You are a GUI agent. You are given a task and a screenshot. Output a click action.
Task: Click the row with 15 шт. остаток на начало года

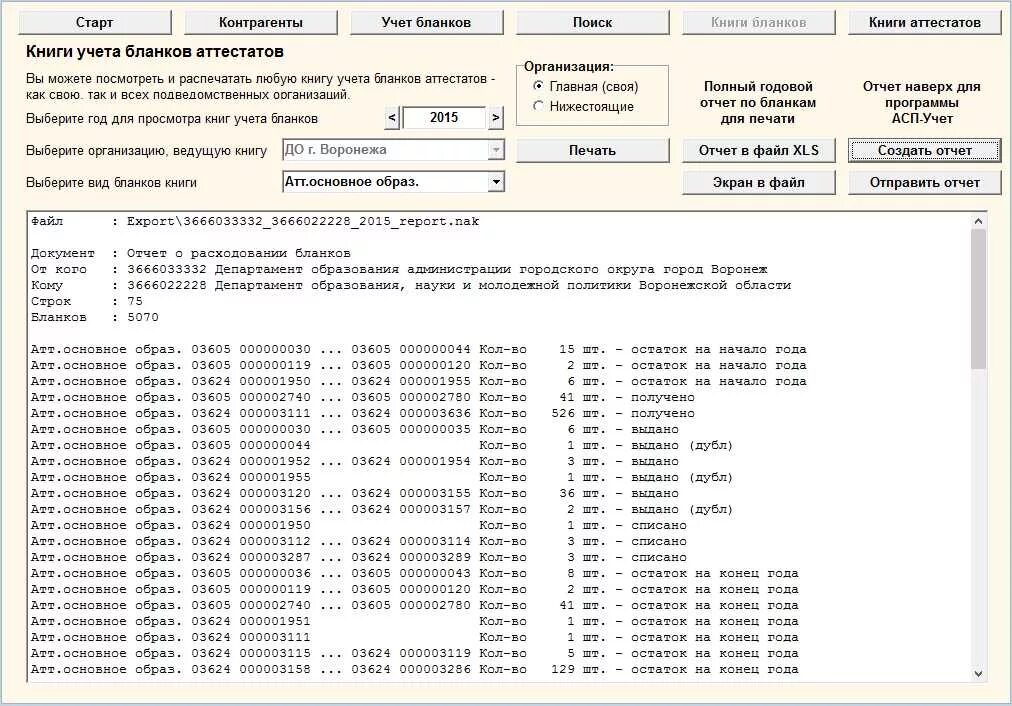[x=418, y=349]
